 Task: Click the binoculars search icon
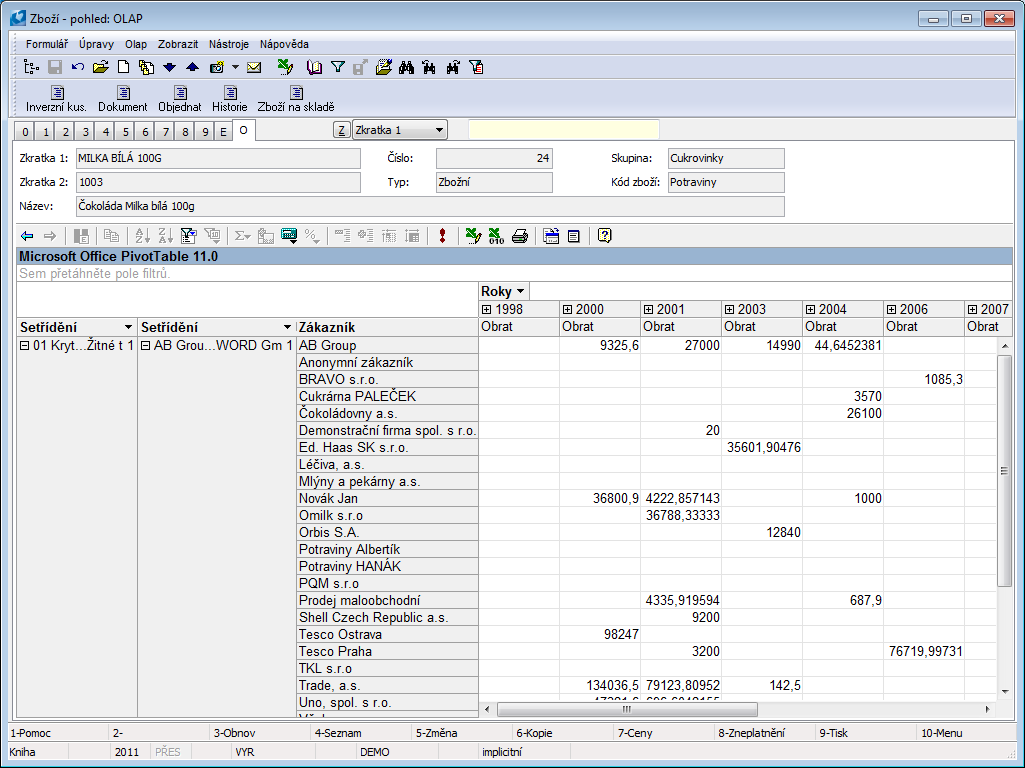(407, 68)
